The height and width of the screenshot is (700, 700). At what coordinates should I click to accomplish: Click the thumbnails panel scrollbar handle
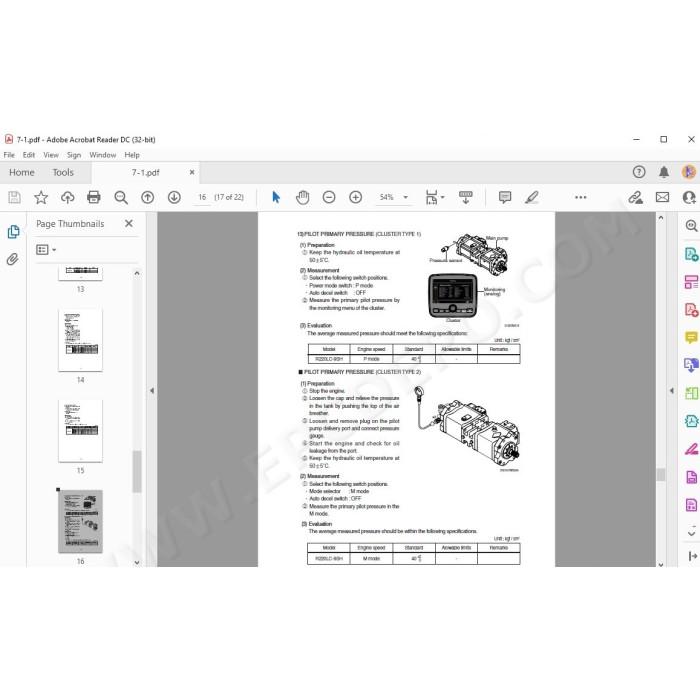pos(137,471)
